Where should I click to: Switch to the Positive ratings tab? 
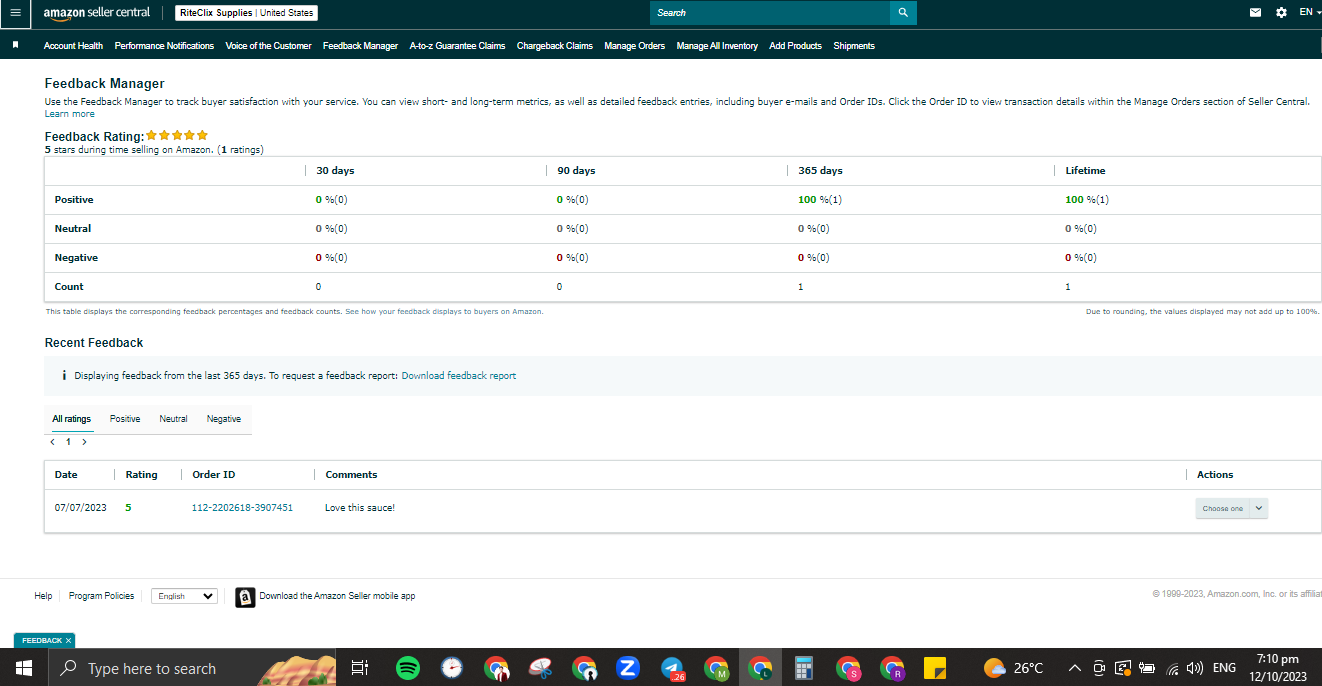[125, 419]
